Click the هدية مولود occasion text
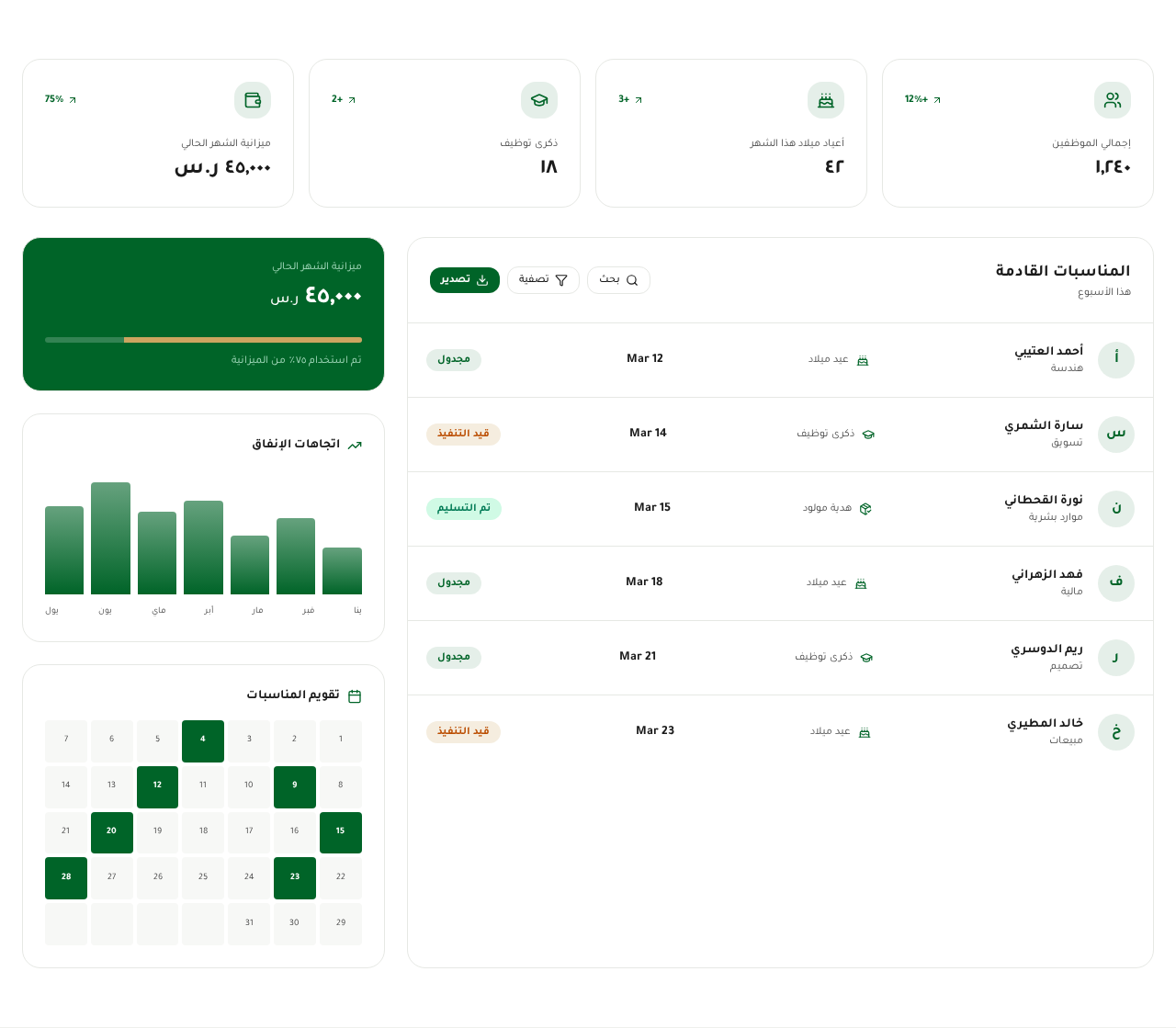Viewport: 1176px width, 1028px height. tap(827, 508)
